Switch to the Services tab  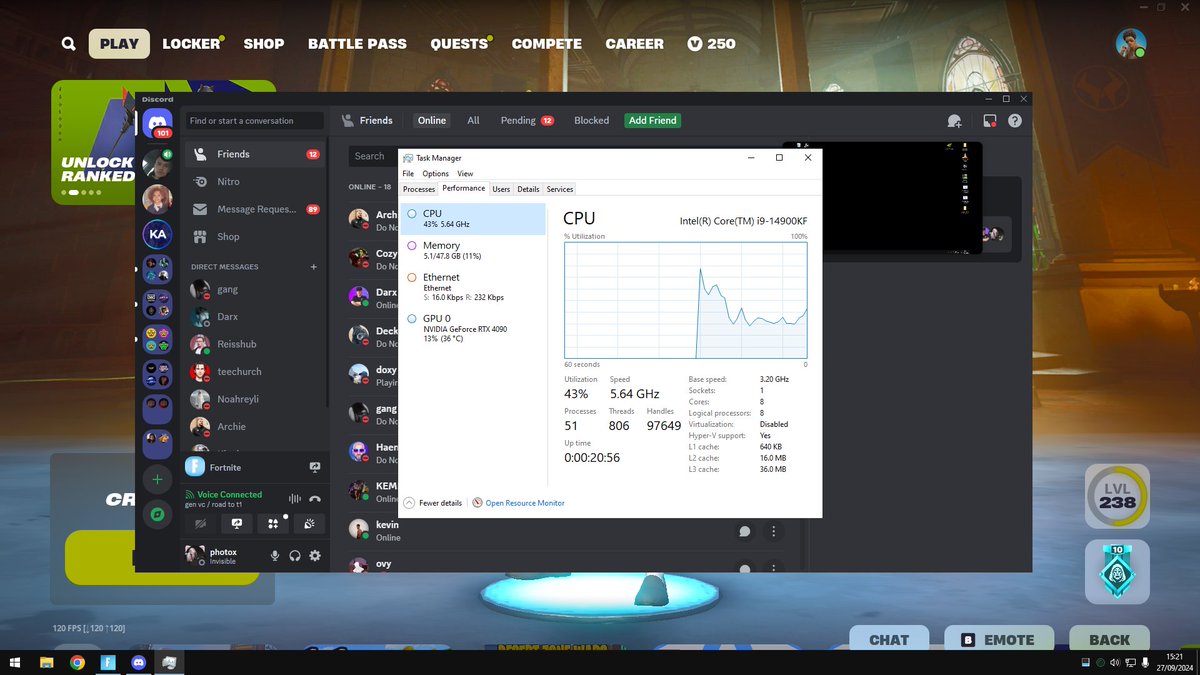pyautogui.click(x=560, y=189)
